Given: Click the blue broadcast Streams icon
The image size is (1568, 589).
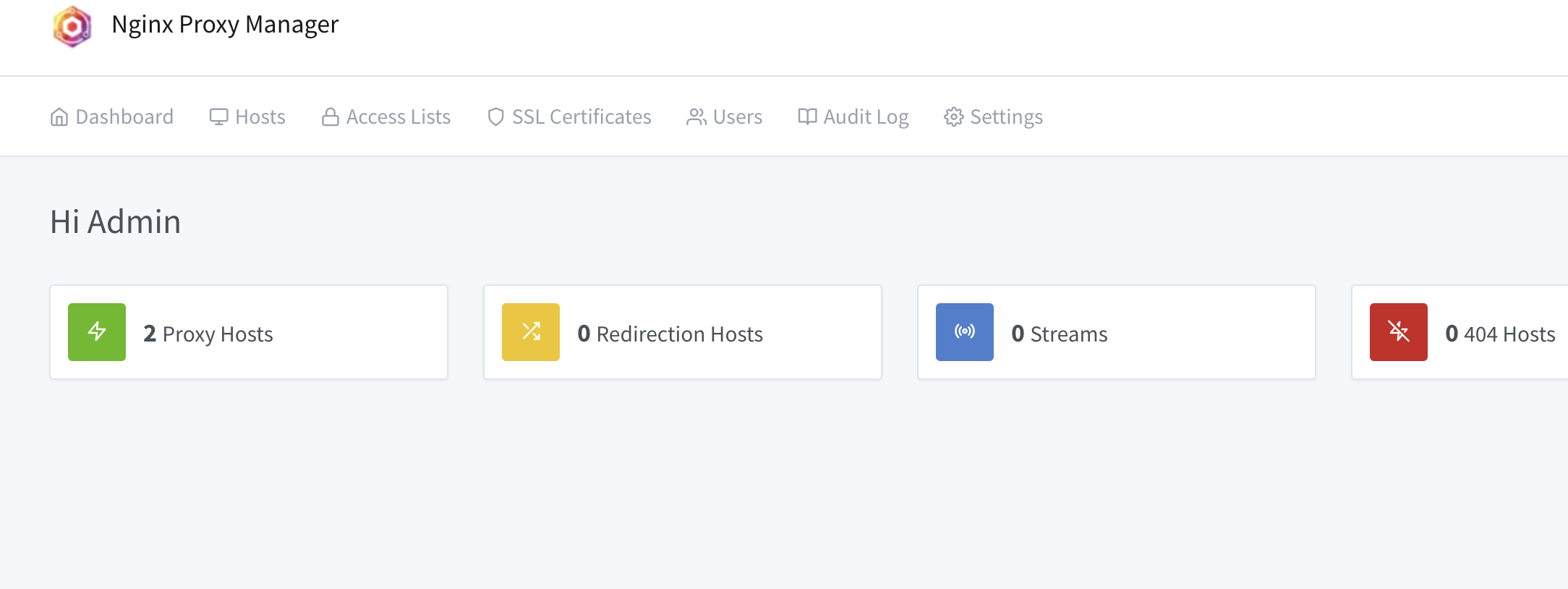Looking at the screenshot, I should tap(965, 332).
